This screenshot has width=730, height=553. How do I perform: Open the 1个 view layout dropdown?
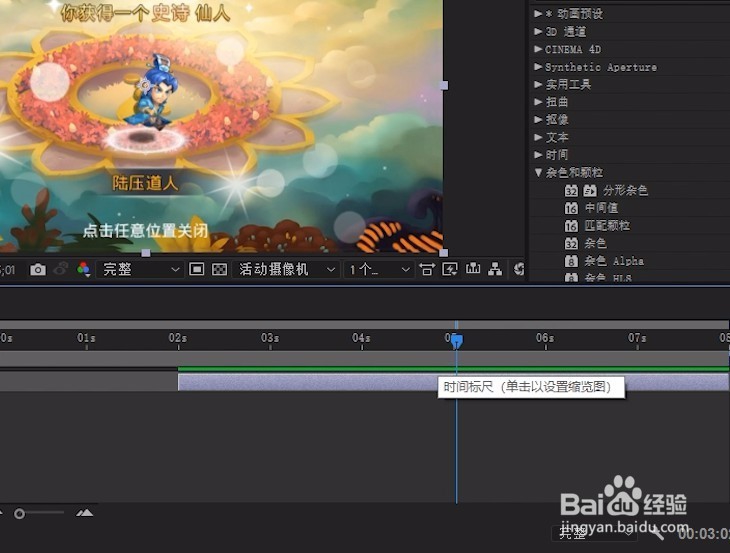point(379,270)
